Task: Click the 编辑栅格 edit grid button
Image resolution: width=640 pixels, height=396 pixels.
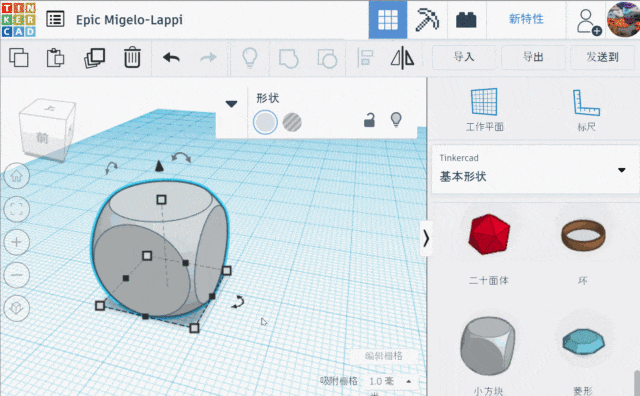Action: coord(384,356)
